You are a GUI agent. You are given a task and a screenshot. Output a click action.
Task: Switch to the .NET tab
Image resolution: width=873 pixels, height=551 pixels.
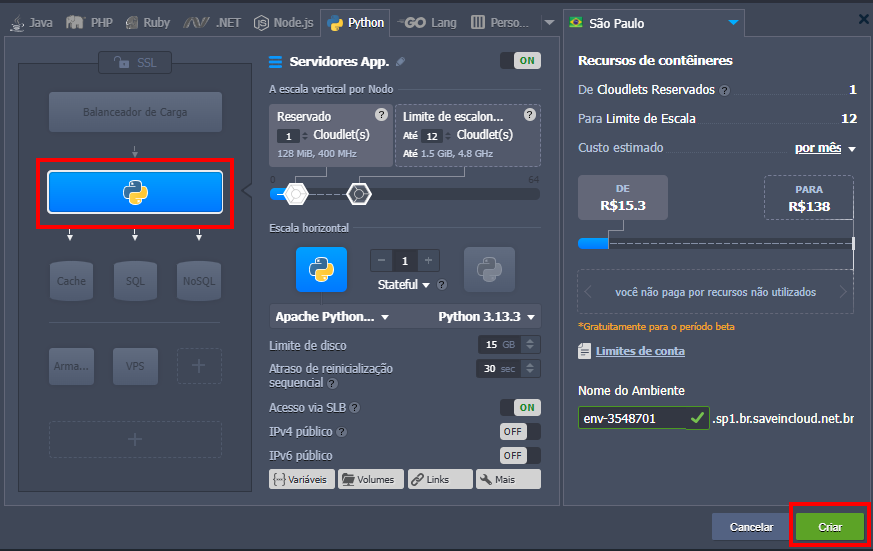[212, 23]
